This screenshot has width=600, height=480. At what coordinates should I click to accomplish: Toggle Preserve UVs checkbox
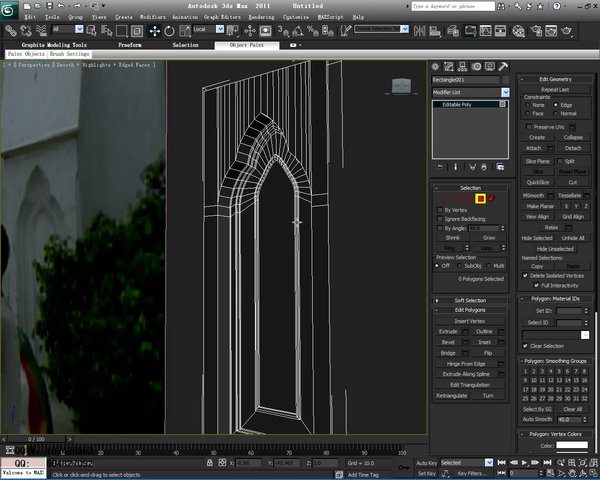[x=529, y=127]
